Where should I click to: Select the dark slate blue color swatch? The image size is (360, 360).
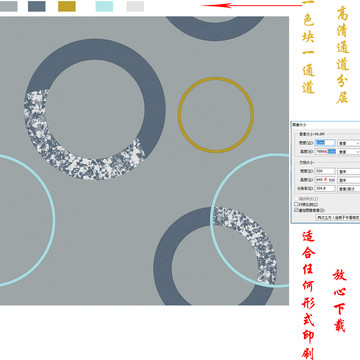pos(37,6)
